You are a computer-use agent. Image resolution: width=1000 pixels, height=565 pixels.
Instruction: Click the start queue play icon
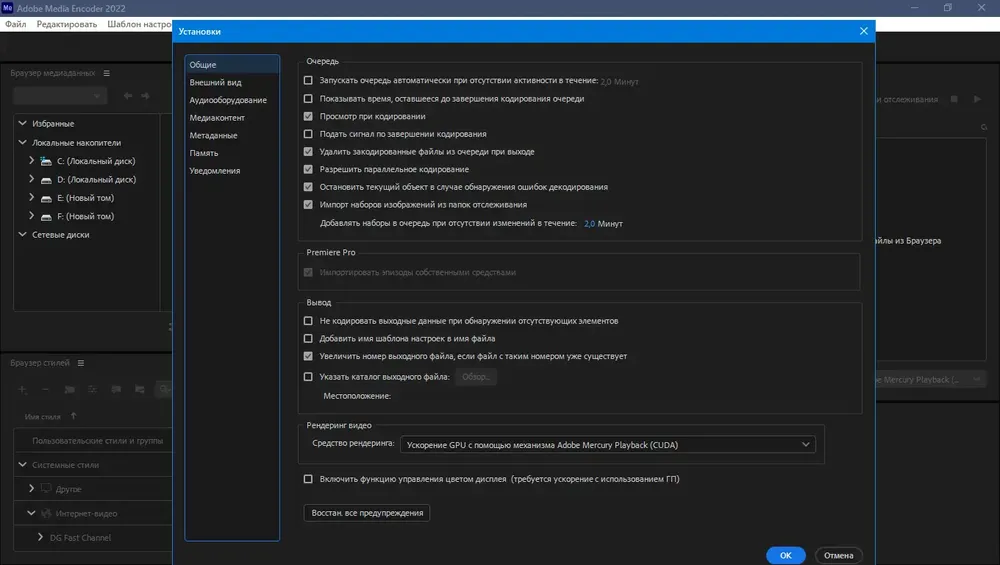(x=977, y=99)
